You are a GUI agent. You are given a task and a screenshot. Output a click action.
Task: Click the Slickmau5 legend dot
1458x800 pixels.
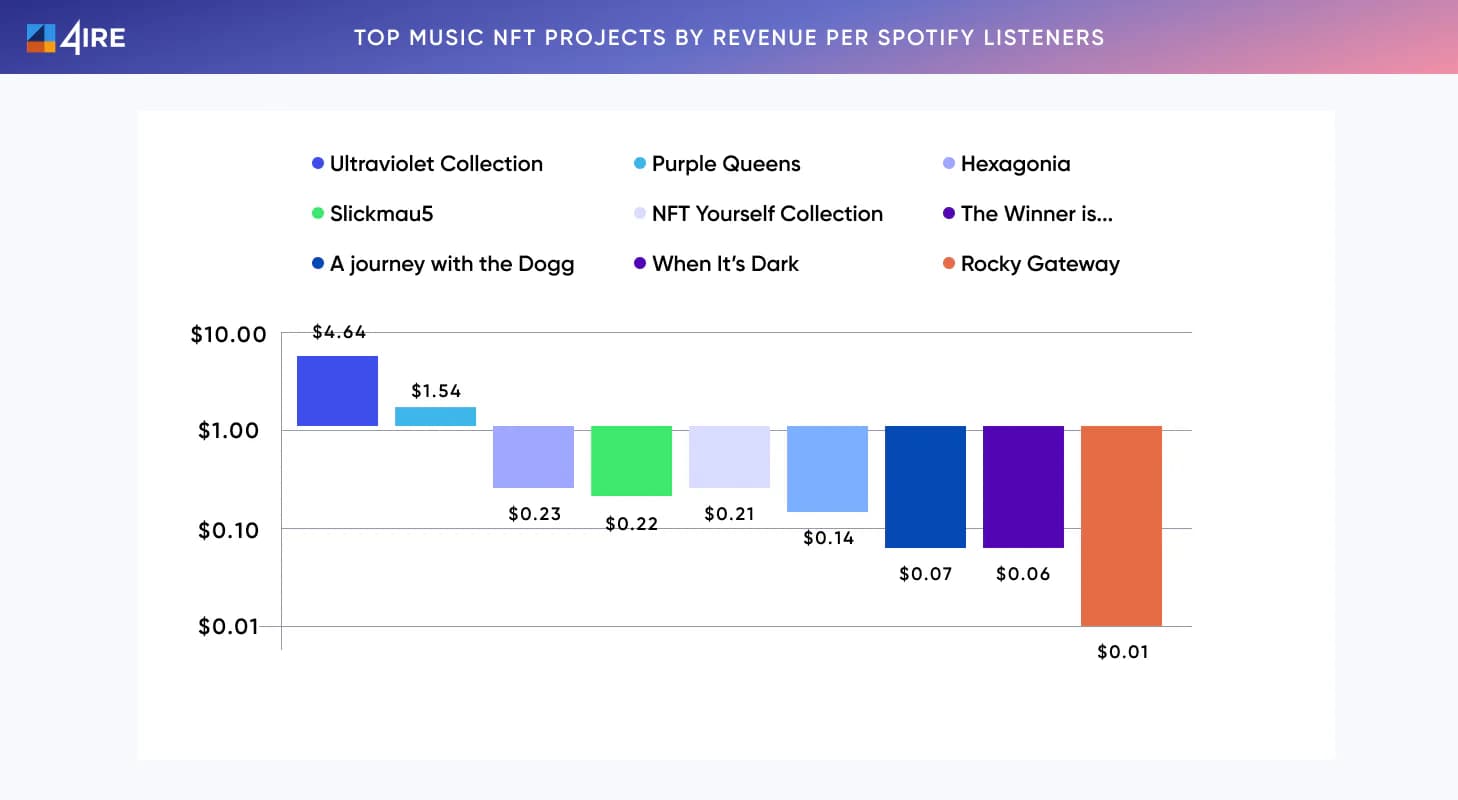coord(318,214)
